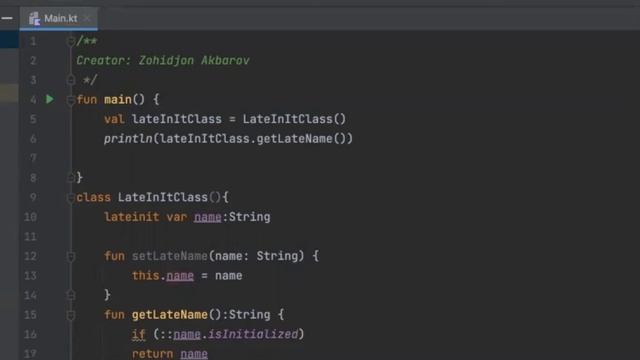
Task: Collapse the main function fold at line 4
Action: click(x=71, y=100)
